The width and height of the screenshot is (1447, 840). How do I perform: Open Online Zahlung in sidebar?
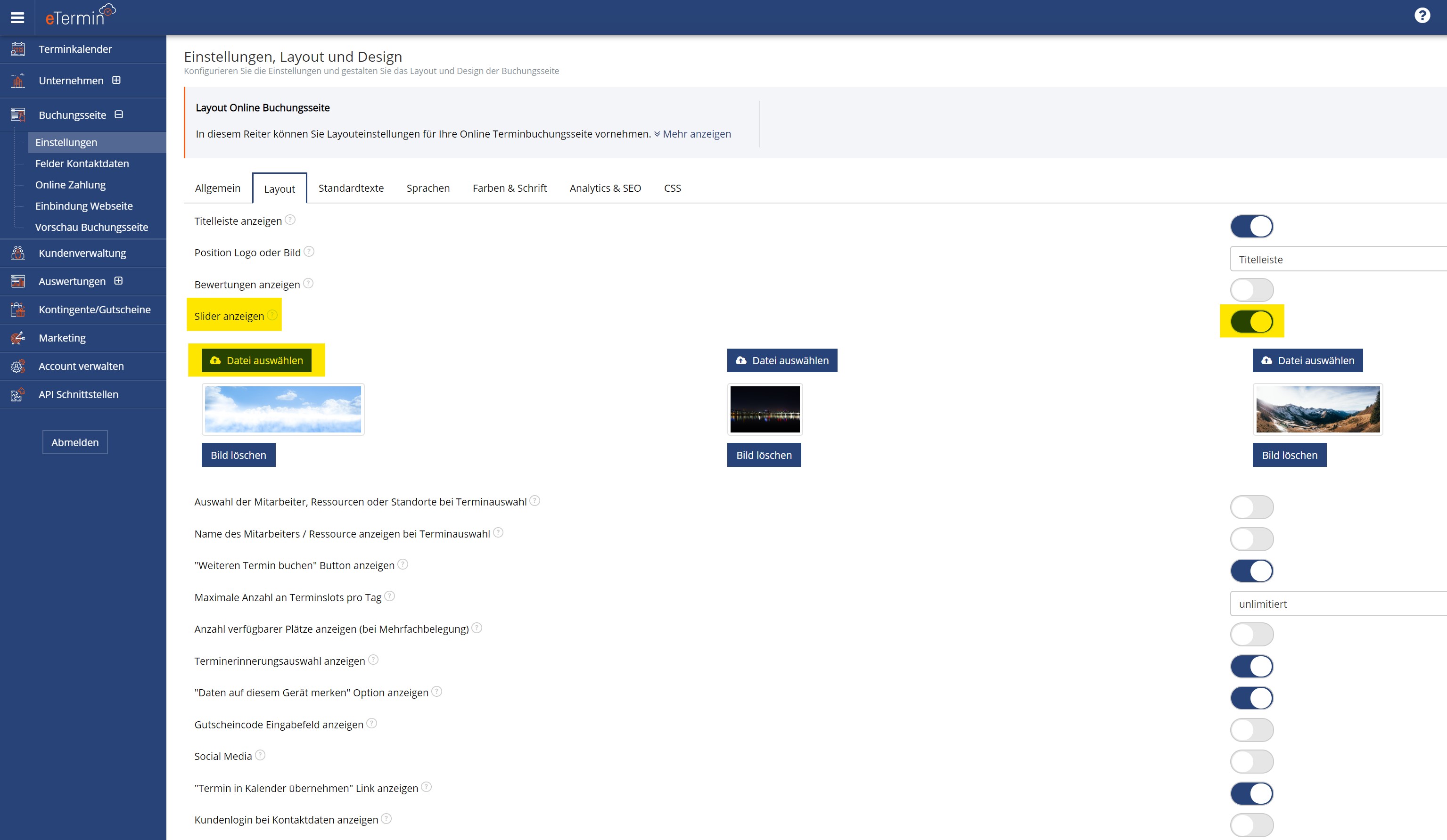[x=71, y=185]
